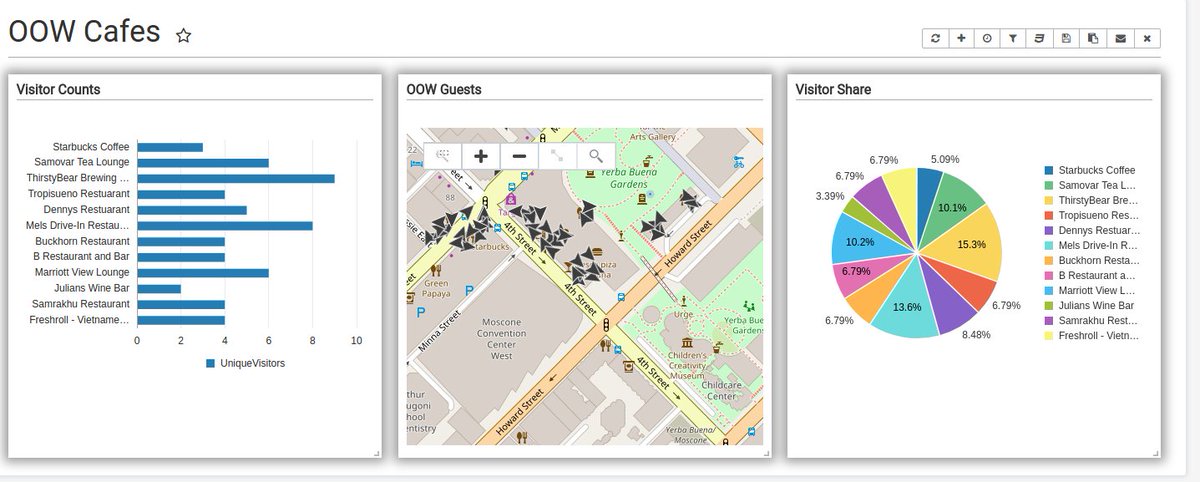Zoom out on the OOW Guests map

519,156
